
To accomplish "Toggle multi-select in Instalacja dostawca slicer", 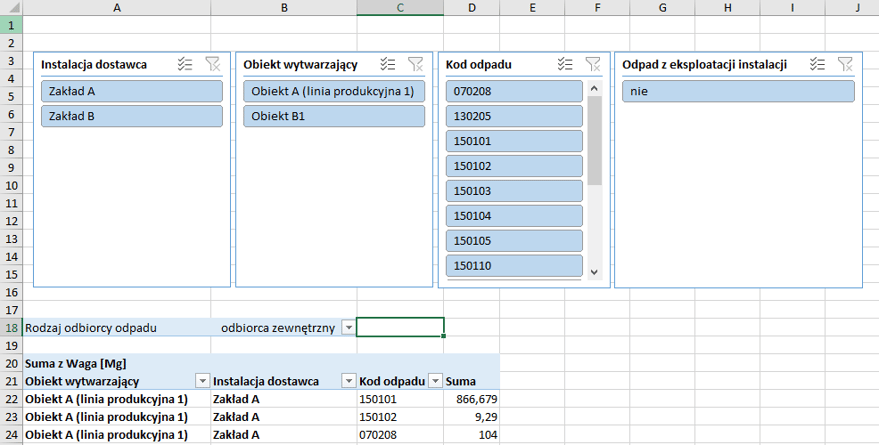I will point(184,64).
